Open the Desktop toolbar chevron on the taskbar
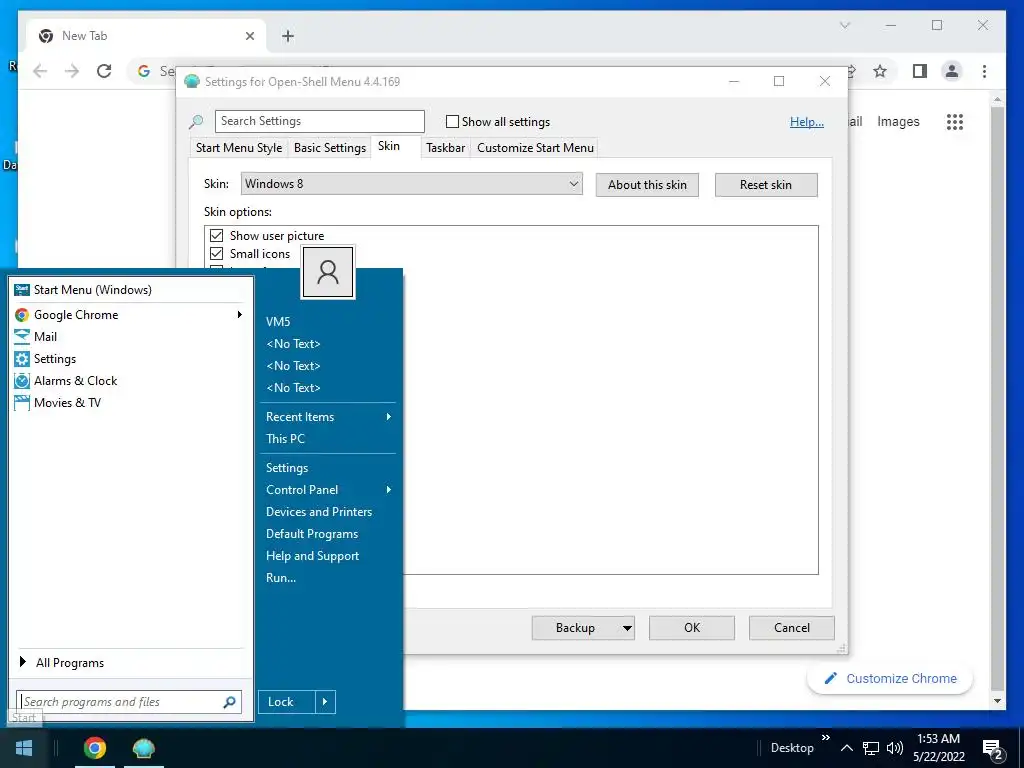 tap(825, 737)
